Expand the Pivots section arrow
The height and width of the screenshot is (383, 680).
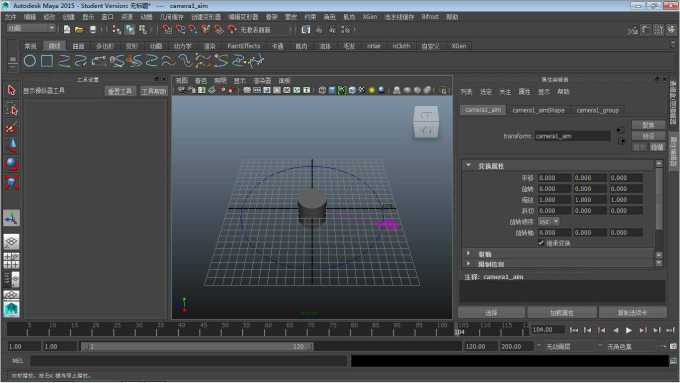(x=468, y=253)
